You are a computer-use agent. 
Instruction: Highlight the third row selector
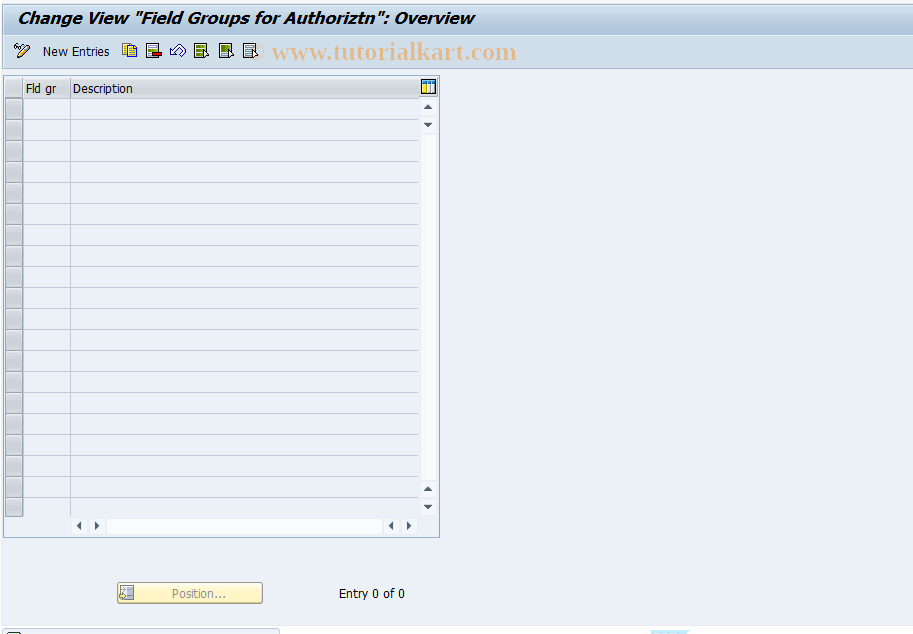pyautogui.click(x=13, y=149)
